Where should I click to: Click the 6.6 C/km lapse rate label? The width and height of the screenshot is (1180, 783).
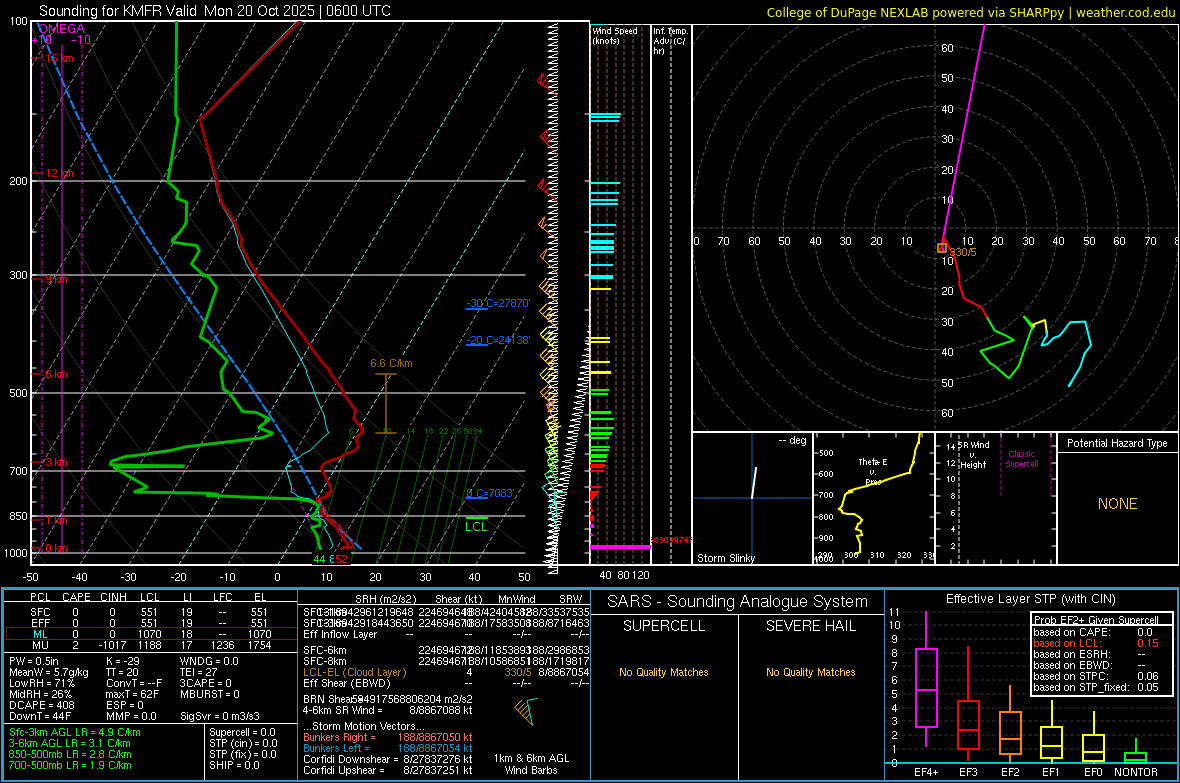click(391, 363)
